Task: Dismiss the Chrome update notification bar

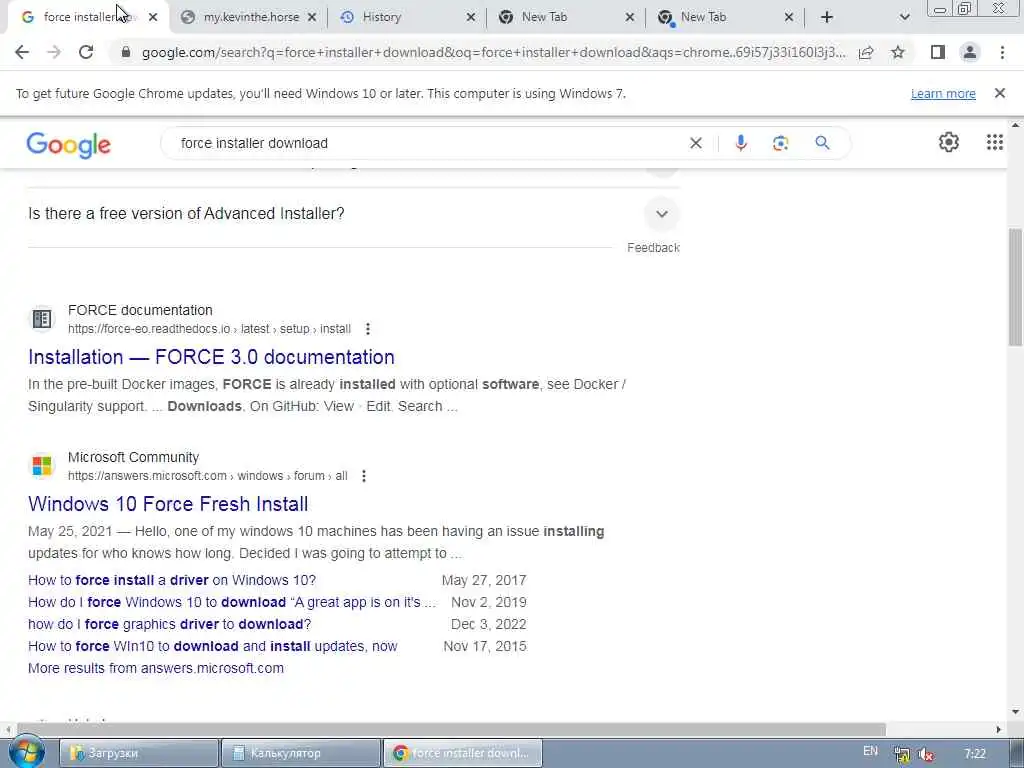Action: click(1000, 93)
